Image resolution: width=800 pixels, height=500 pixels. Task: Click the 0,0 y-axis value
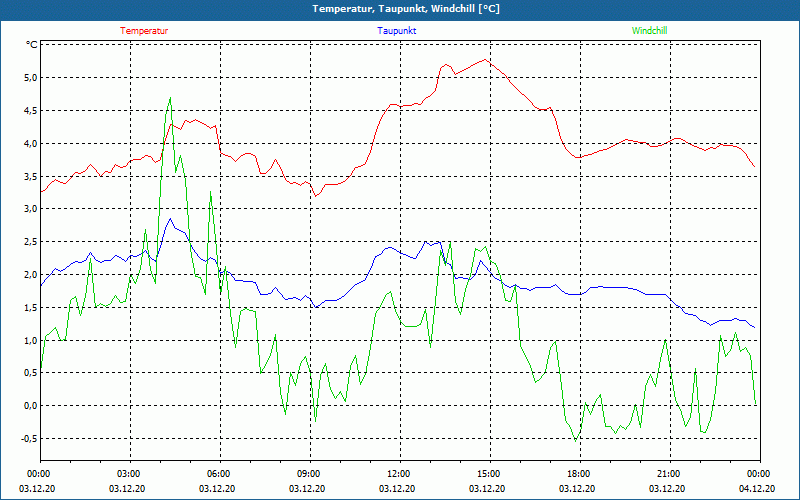(x=31, y=406)
